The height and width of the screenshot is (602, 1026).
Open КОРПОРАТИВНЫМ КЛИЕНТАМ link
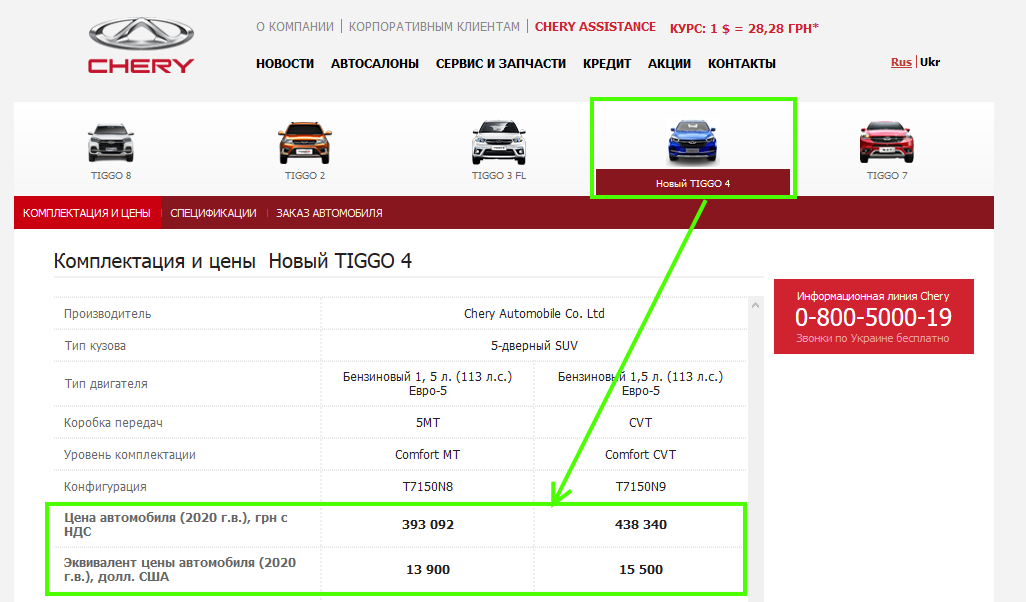(x=434, y=27)
